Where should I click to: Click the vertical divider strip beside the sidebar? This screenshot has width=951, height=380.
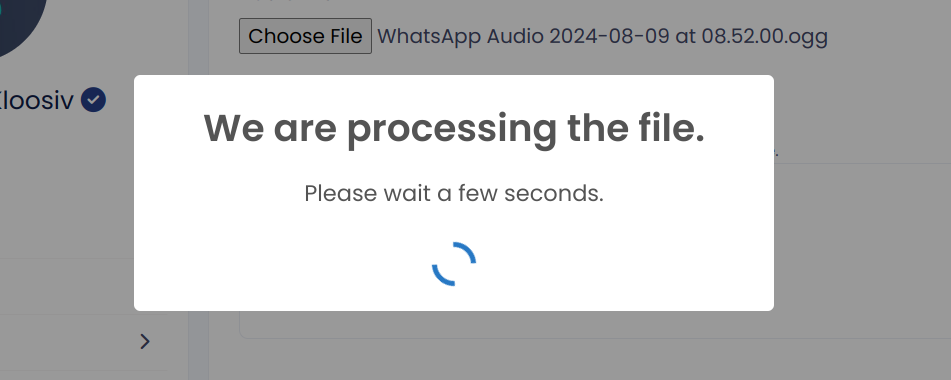[x=198, y=190]
